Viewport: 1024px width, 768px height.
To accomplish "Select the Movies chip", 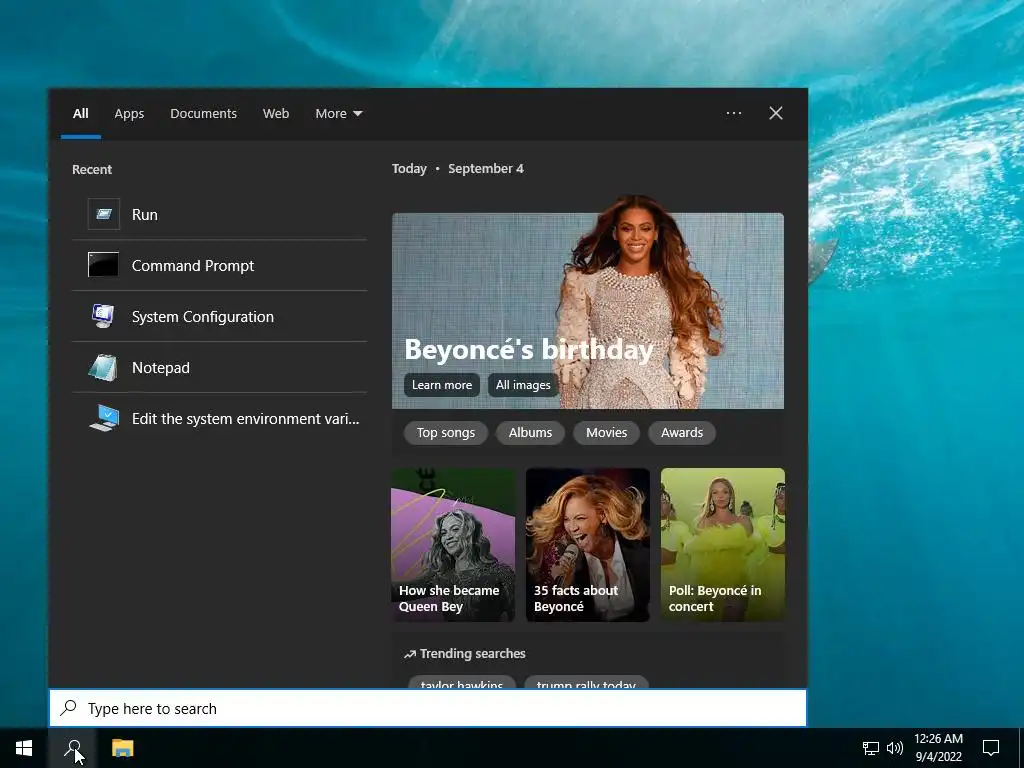I will pyautogui.click(x=606, y=432).
